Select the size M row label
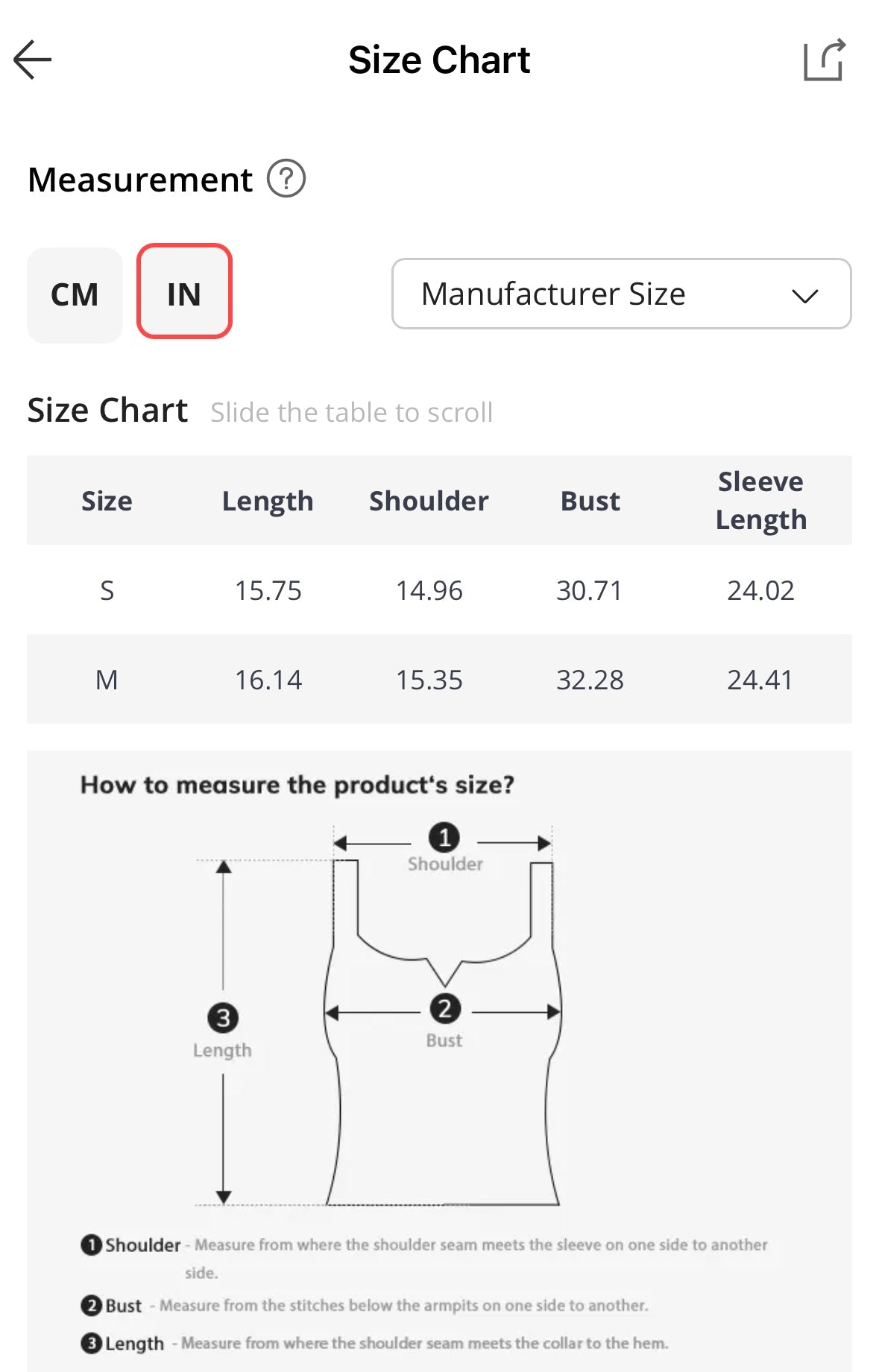The height and width of the screenshot is (1372, 879). [107, 680]
